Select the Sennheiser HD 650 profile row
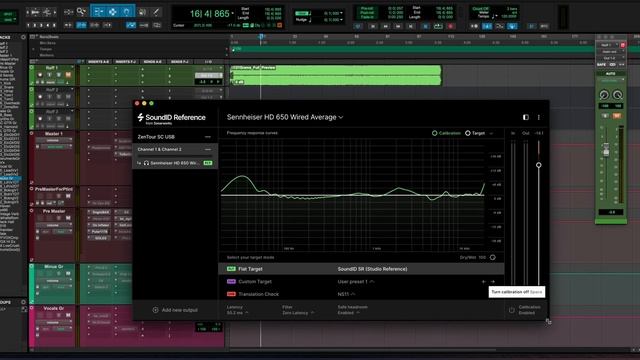 (x=175, y=163)
